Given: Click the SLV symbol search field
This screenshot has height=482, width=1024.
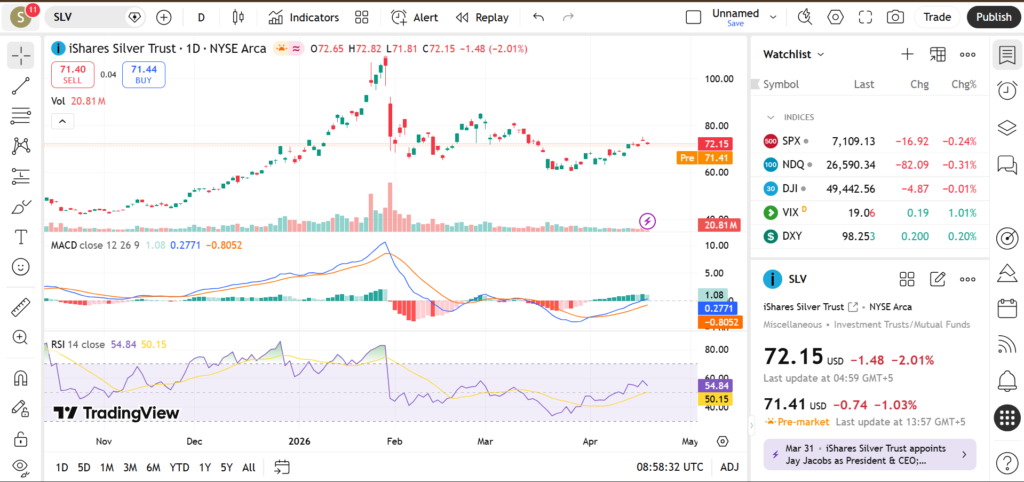Looking at the screenshot, I should pyautogui.click(x=90, y=17).
